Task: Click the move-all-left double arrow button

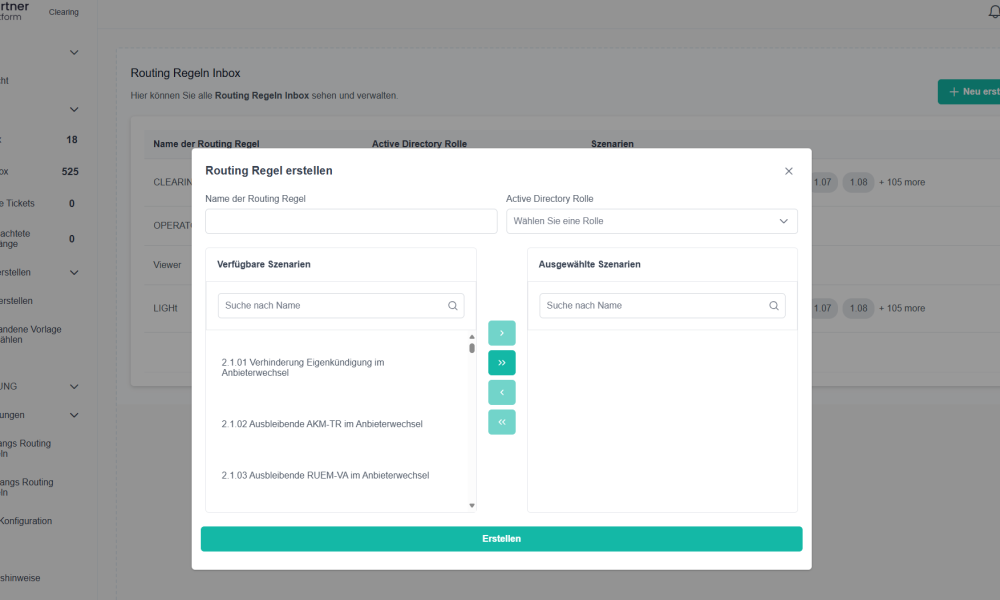Action: coord(501,422)
